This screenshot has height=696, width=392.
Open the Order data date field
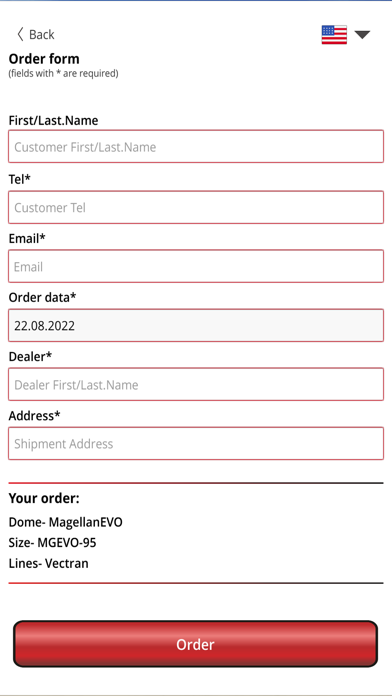tap(196, 325)
